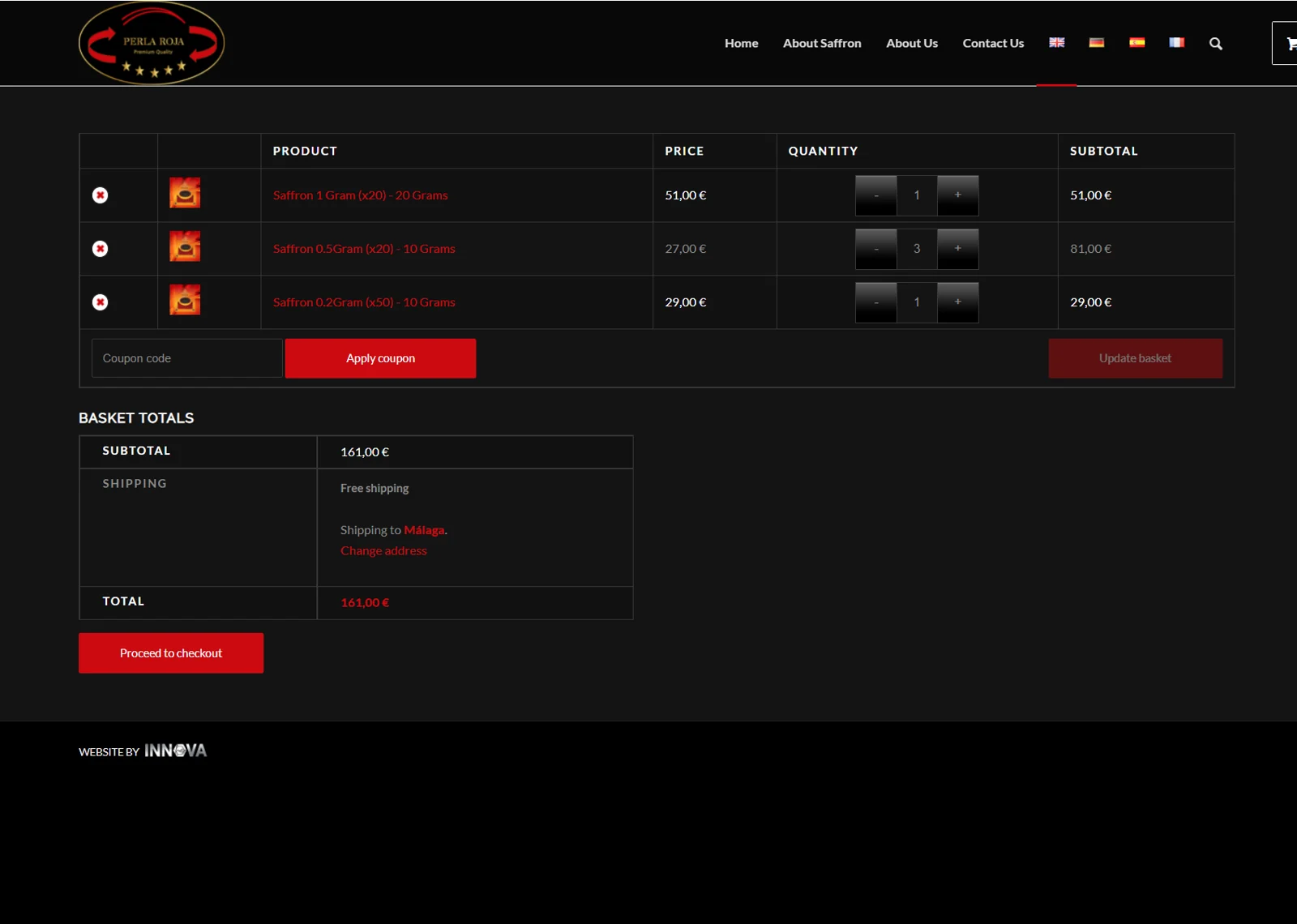Select the Free shipping text
This screenshot has height=924, width=1297.
click(375, 489)
